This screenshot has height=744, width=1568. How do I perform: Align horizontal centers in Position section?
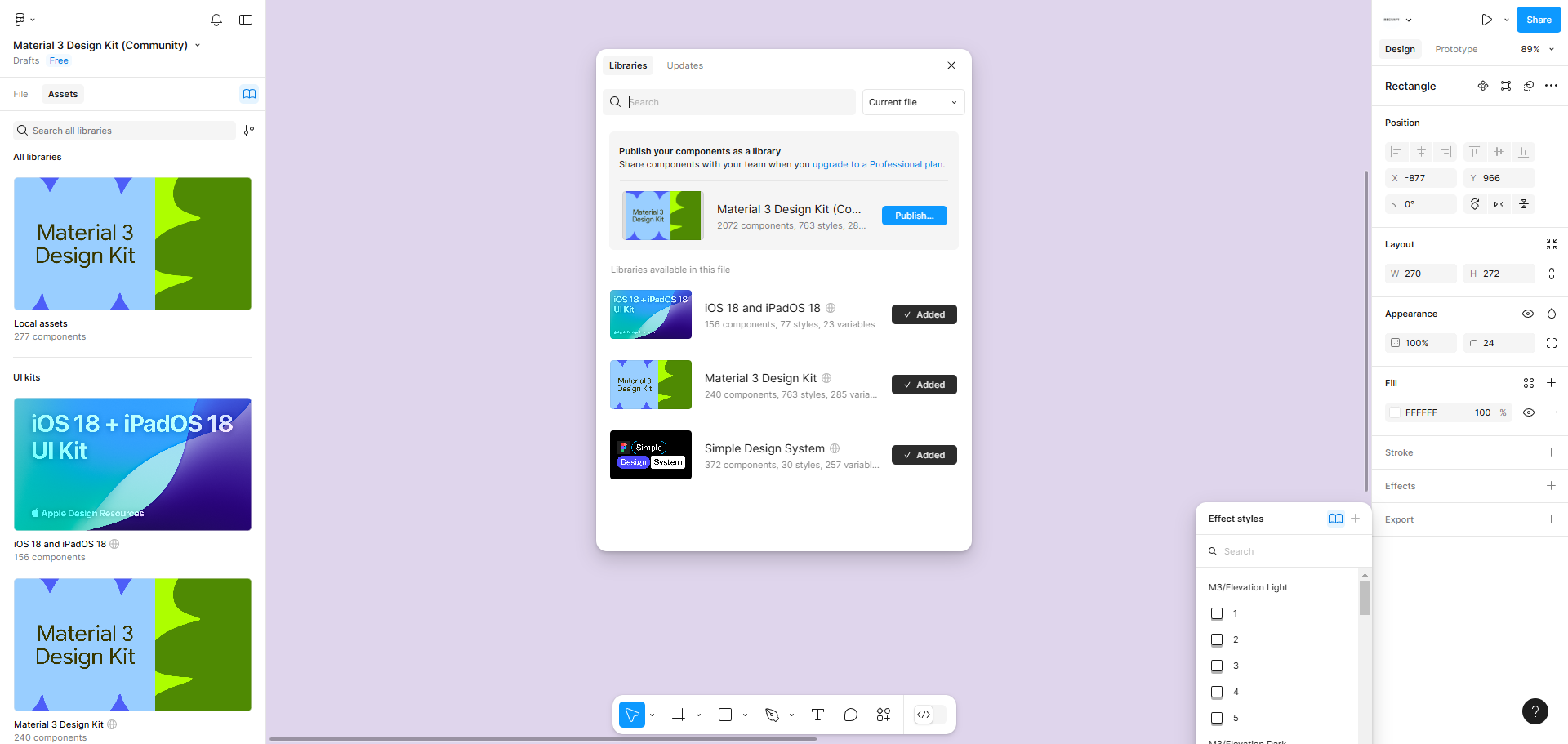[x=1421, y=152]
